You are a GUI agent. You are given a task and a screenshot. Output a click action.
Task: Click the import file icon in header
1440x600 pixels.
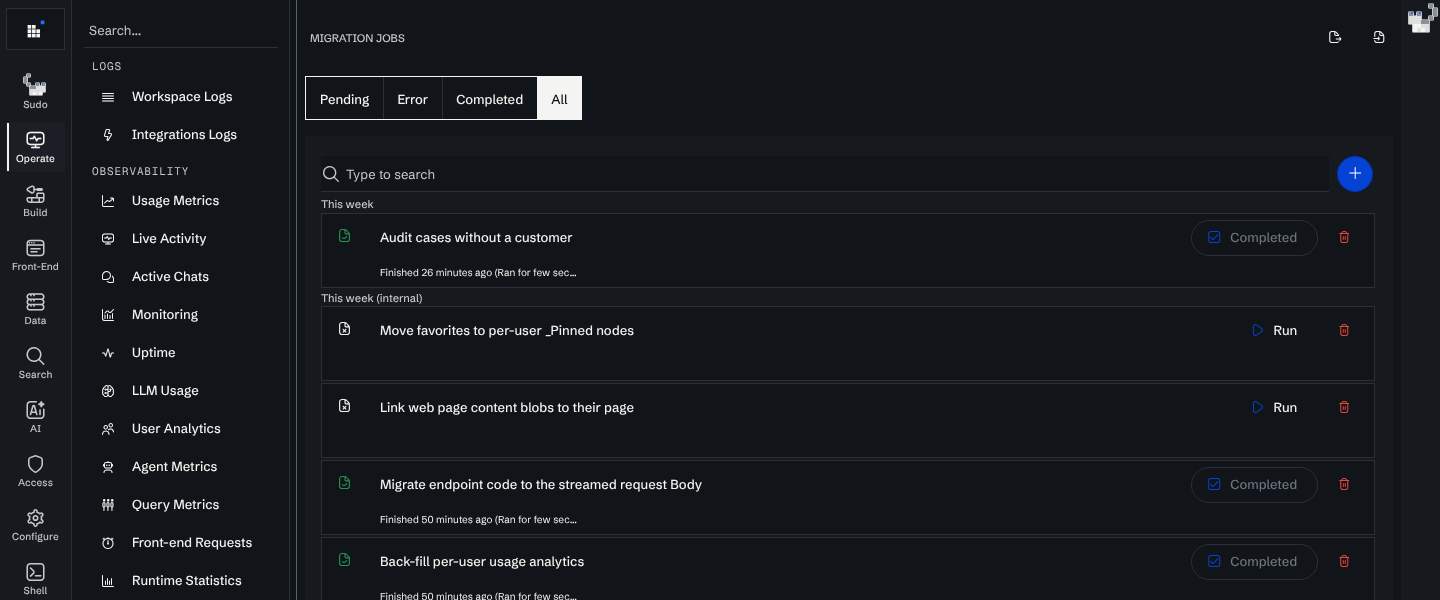click(1379, 37)
